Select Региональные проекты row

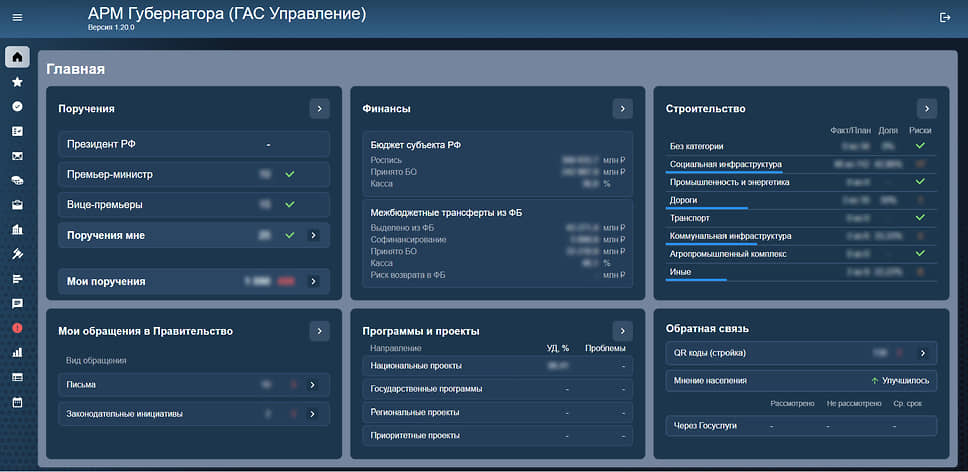(x=498, y=412)
